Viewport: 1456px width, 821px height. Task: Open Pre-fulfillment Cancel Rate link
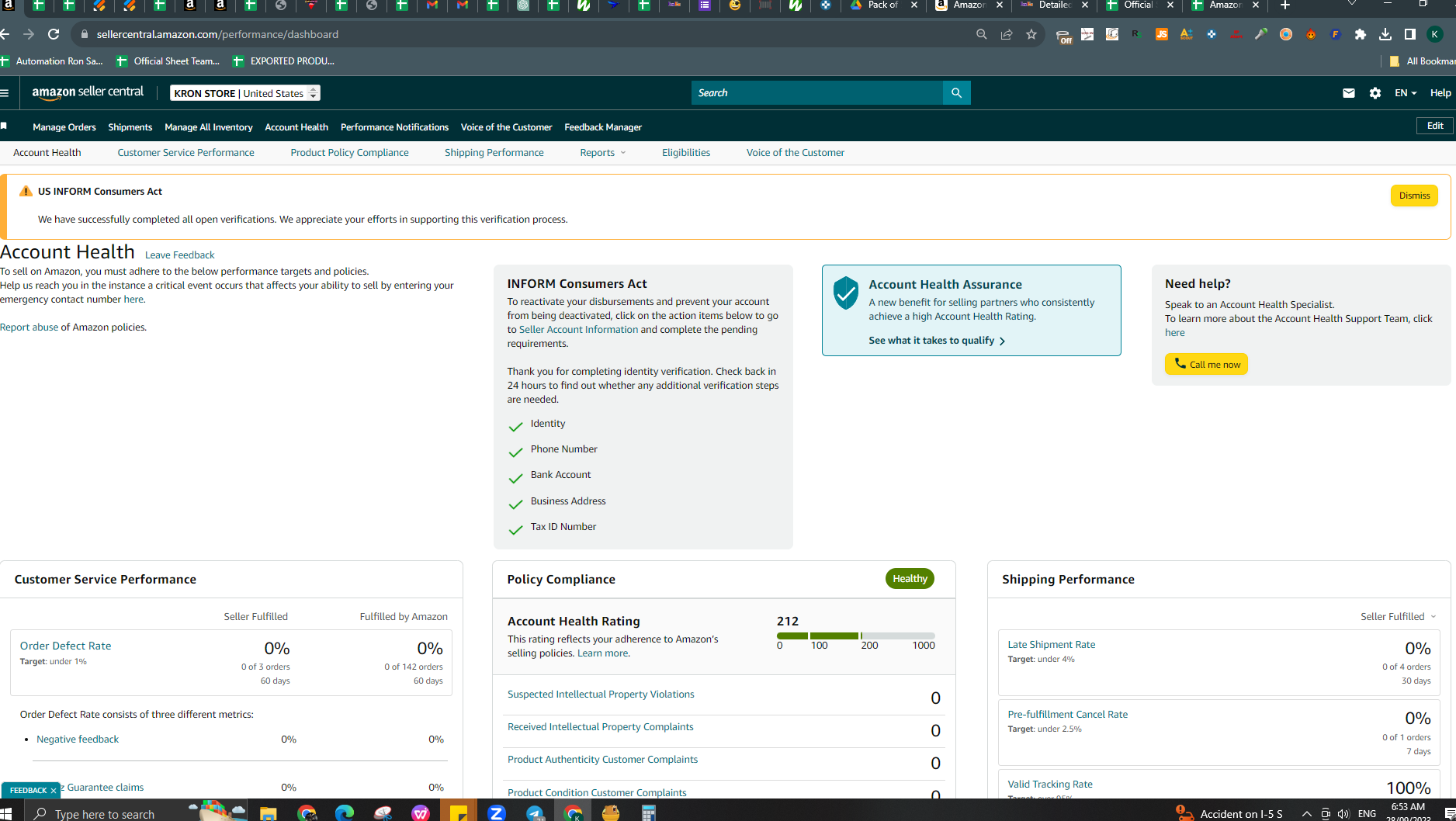tap(1068, 715)
